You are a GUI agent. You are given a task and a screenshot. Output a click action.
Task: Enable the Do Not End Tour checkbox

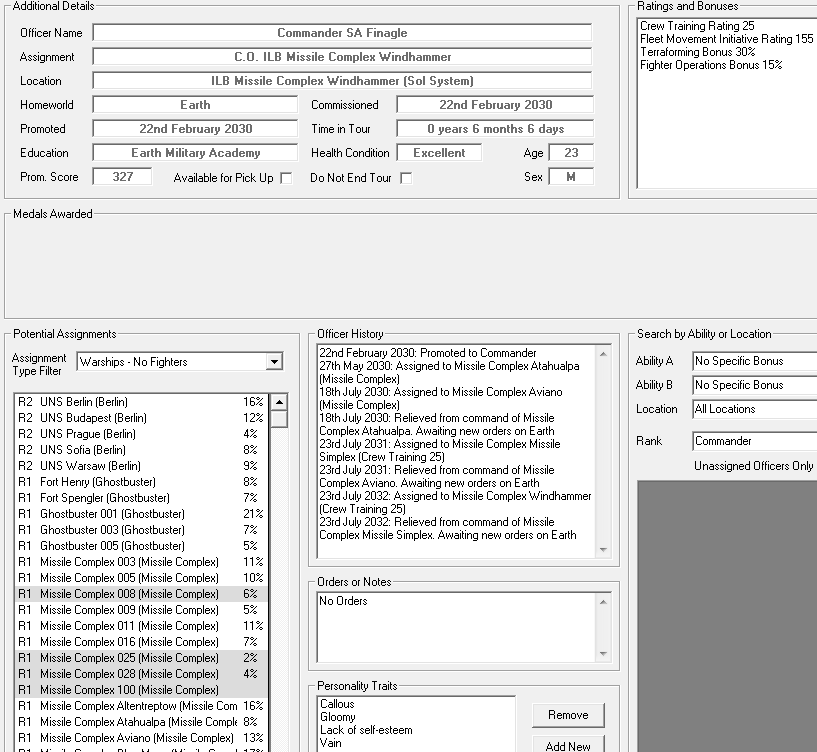pos(406,178)
